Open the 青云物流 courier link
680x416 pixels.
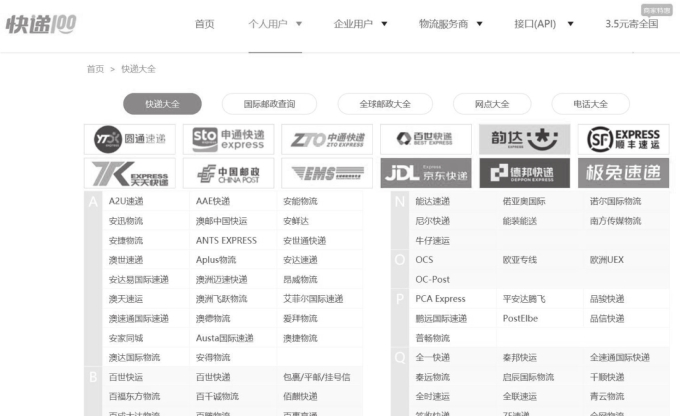click(x=607, y=396)
